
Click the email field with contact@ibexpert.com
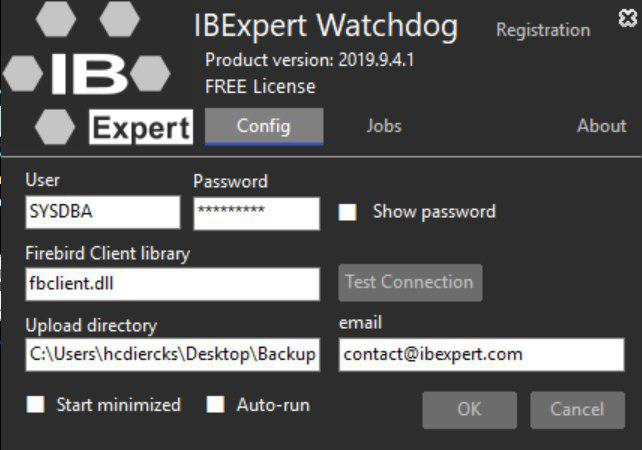482,355
